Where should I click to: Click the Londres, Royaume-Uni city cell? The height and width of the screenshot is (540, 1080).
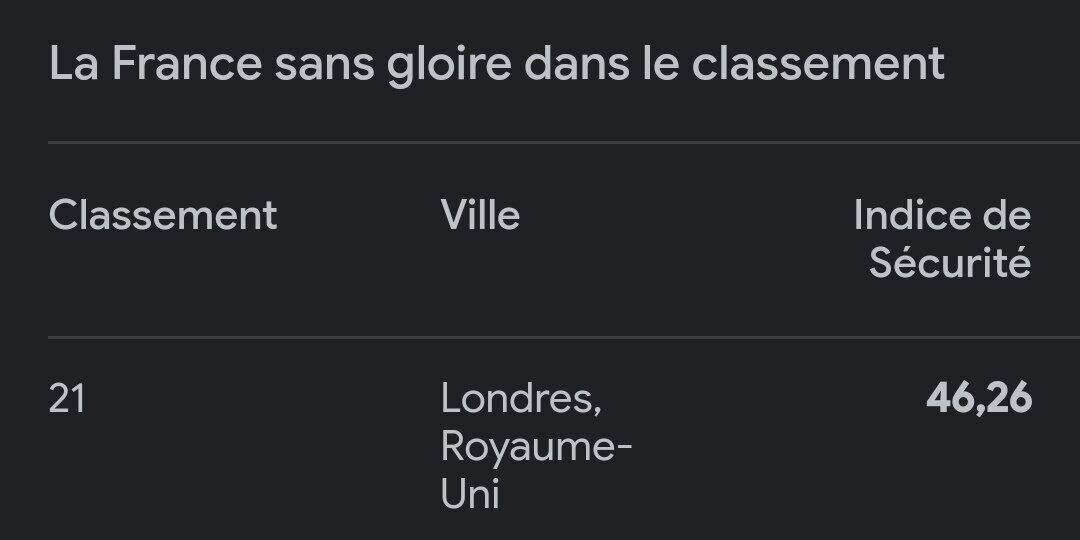(x=536, y=446)
